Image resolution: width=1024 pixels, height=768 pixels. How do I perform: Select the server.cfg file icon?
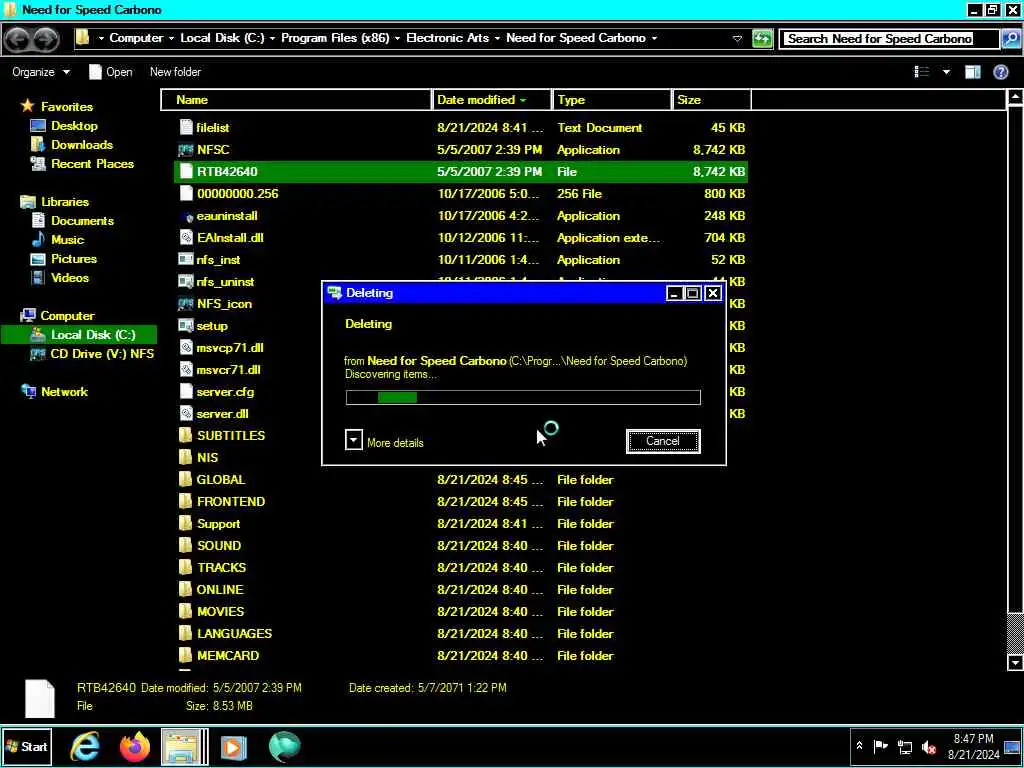[186, 392]
